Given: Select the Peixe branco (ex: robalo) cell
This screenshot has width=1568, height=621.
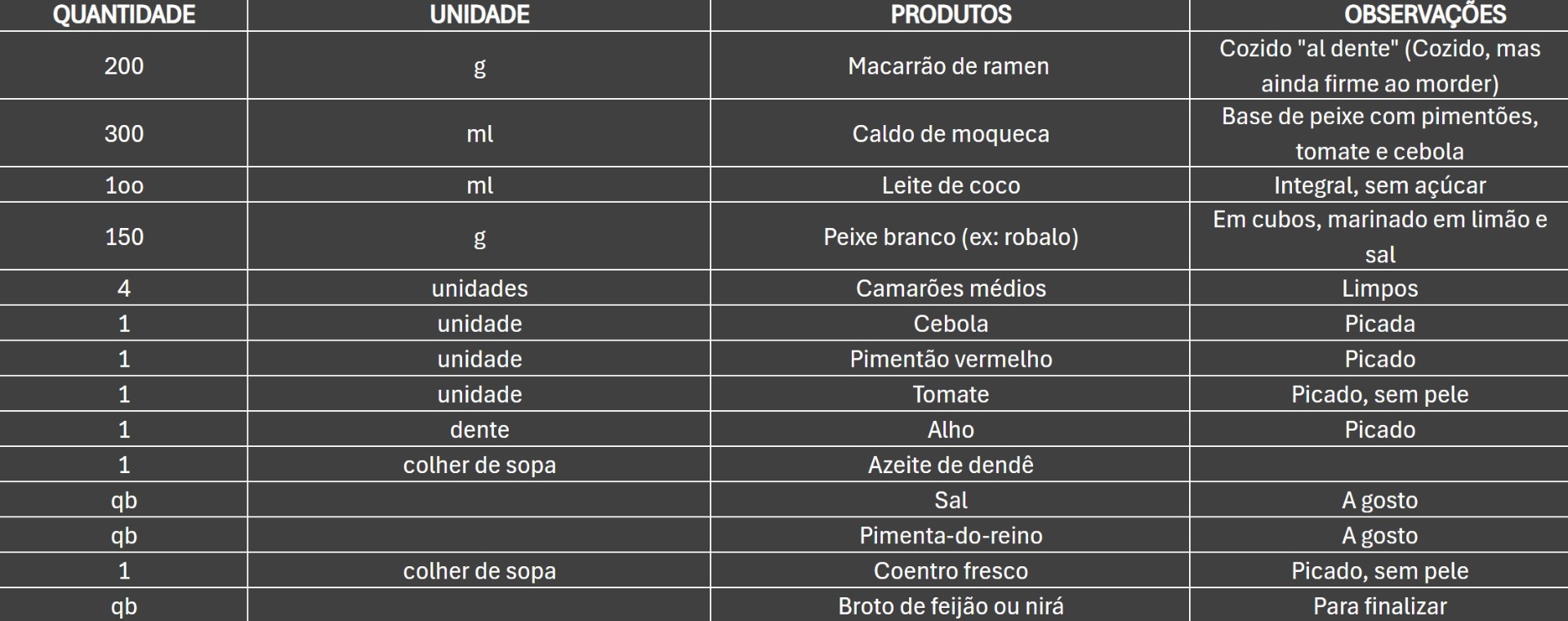Looking at the screenshot, I should click(951, 236).
